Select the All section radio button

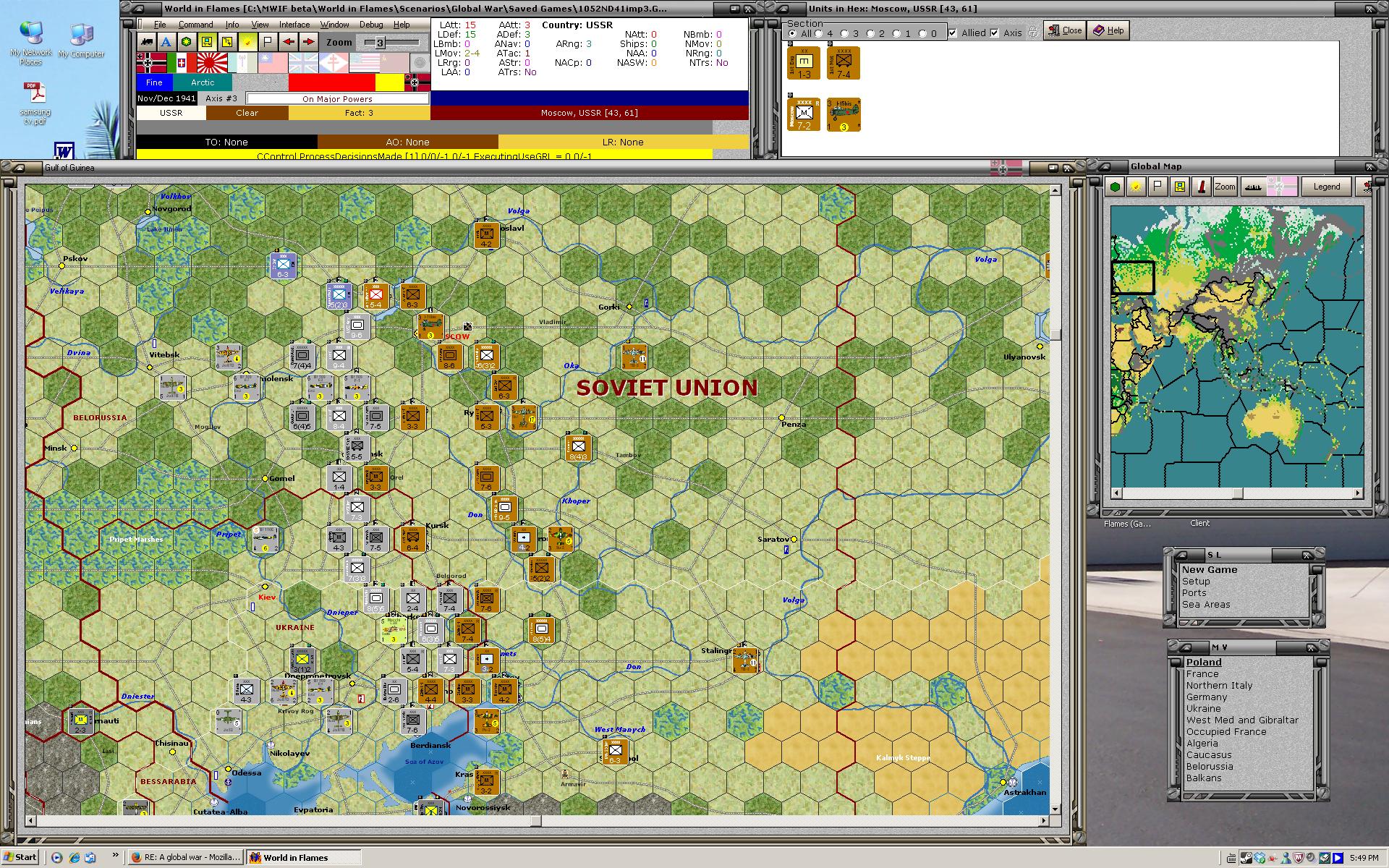[793, 33]
